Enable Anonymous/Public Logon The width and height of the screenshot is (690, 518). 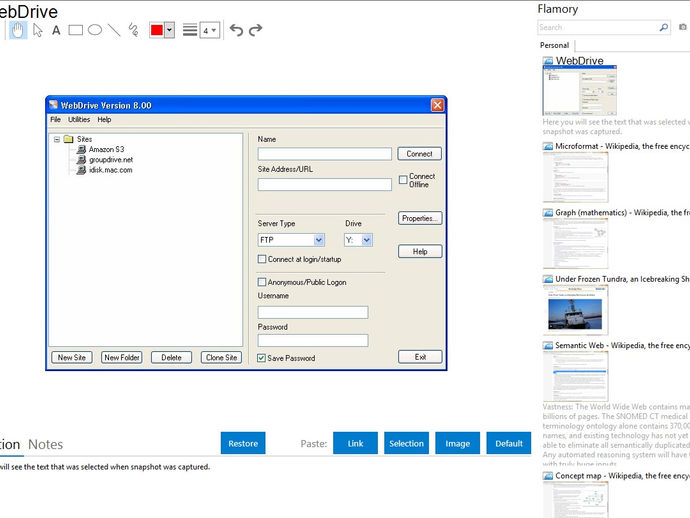(x=262, y=282)
